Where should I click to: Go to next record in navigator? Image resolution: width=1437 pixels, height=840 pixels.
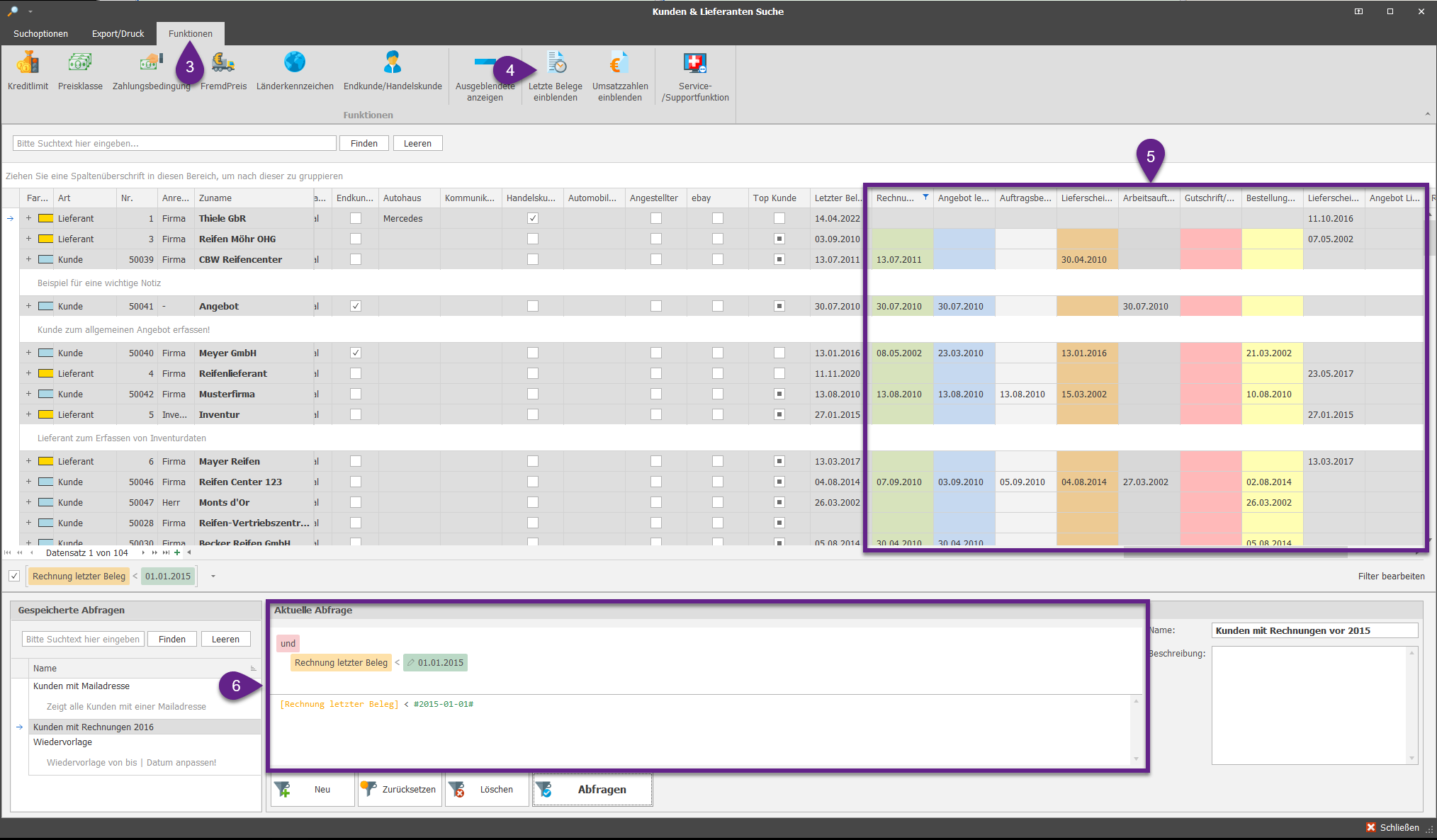[143, 552]
